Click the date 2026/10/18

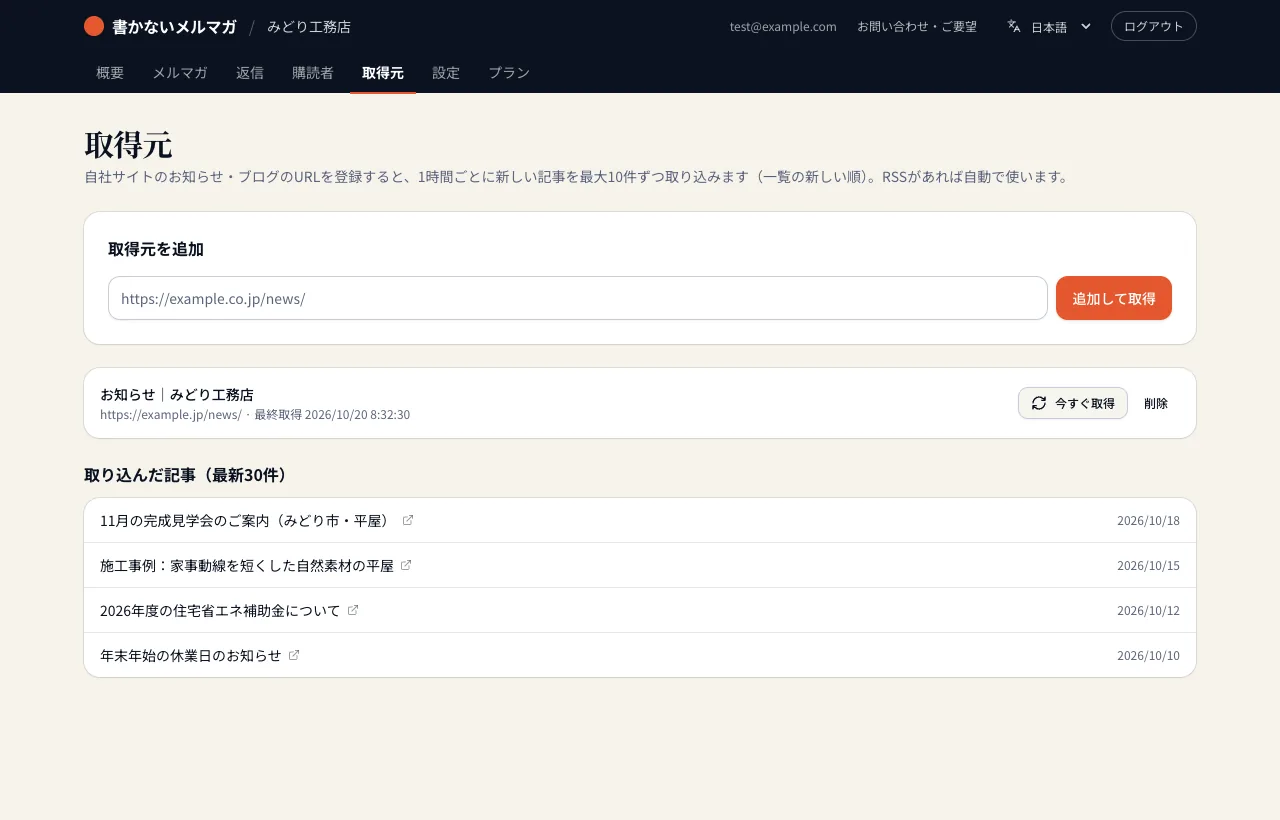[1148, 521]
